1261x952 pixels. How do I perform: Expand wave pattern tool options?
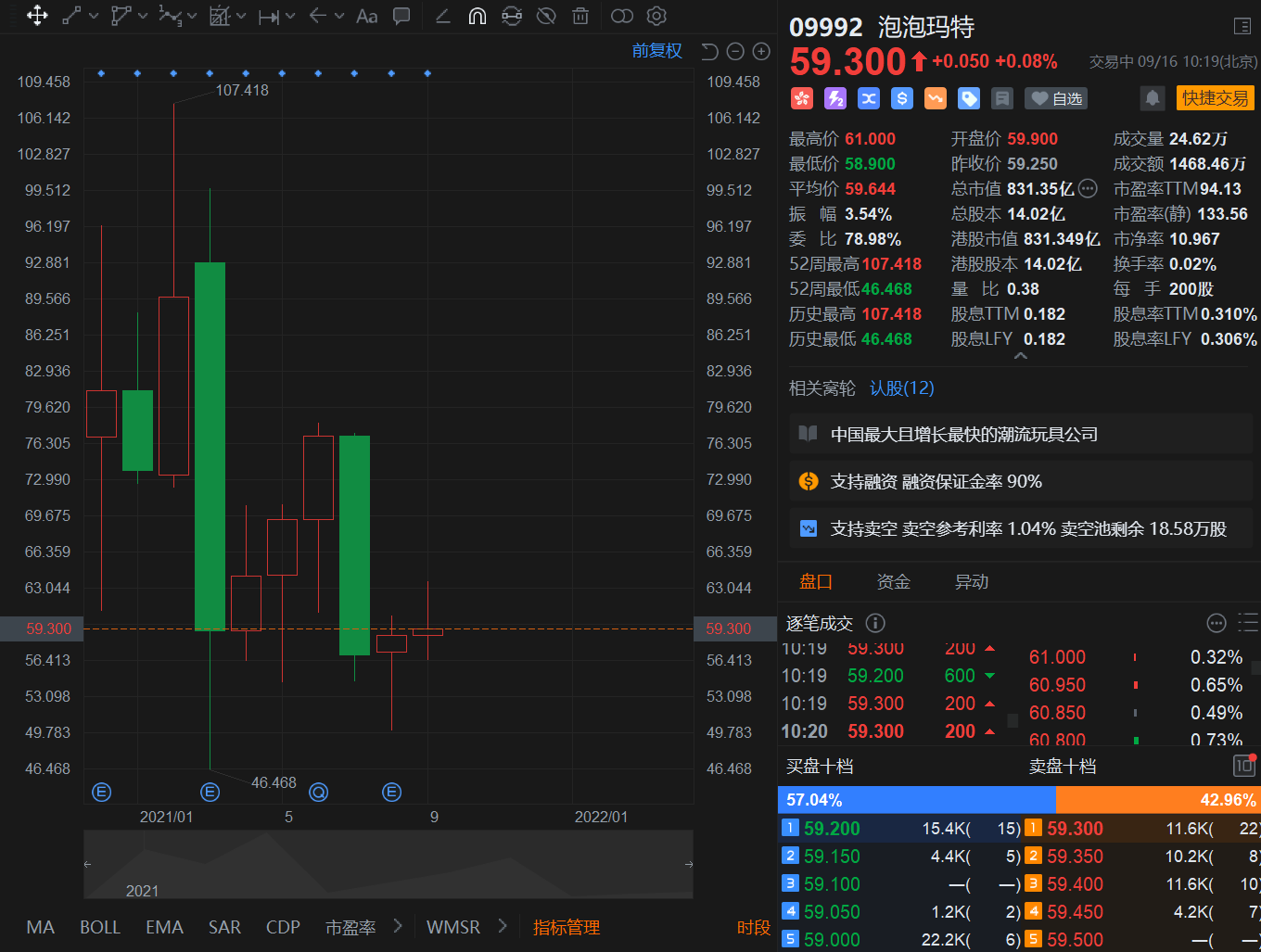[x=192, y=16]
